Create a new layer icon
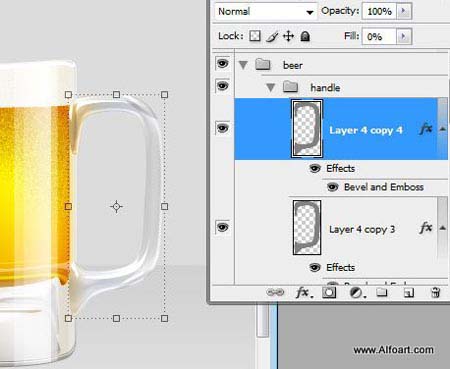 click(x=409, y=293)
